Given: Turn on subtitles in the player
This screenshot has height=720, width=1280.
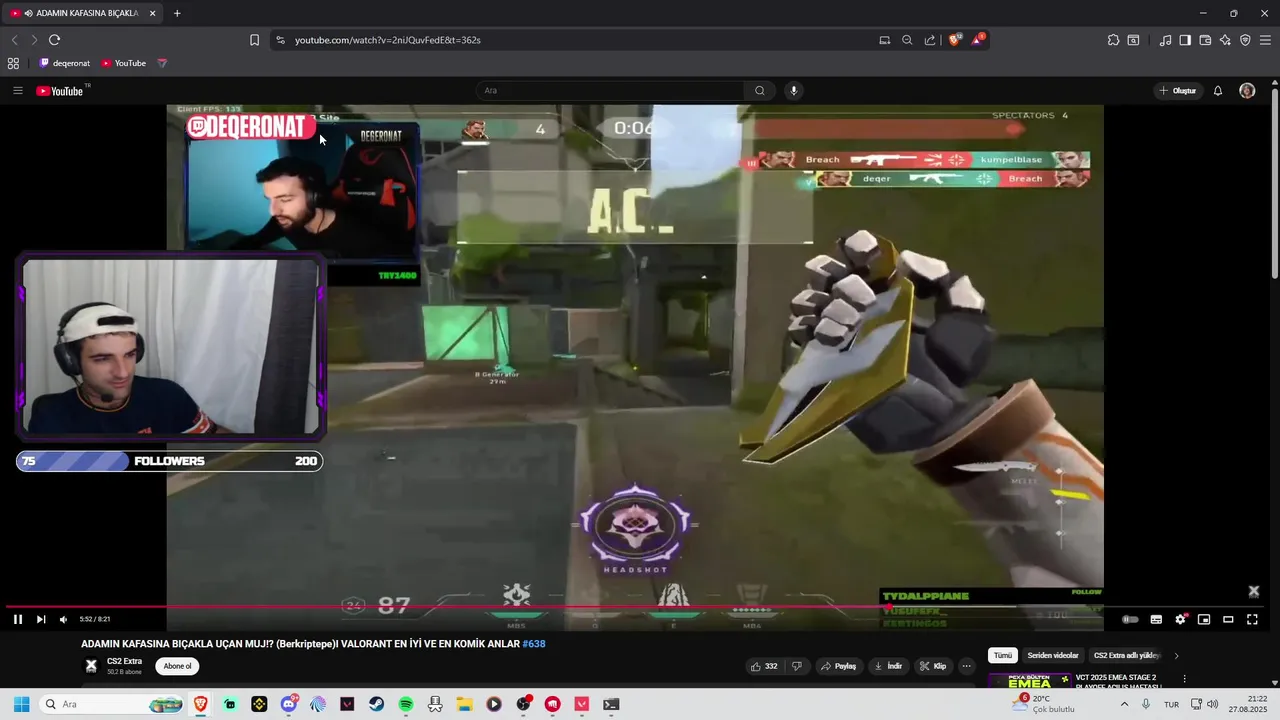Looking at the screenshot, I should [x=1156, y=619].
